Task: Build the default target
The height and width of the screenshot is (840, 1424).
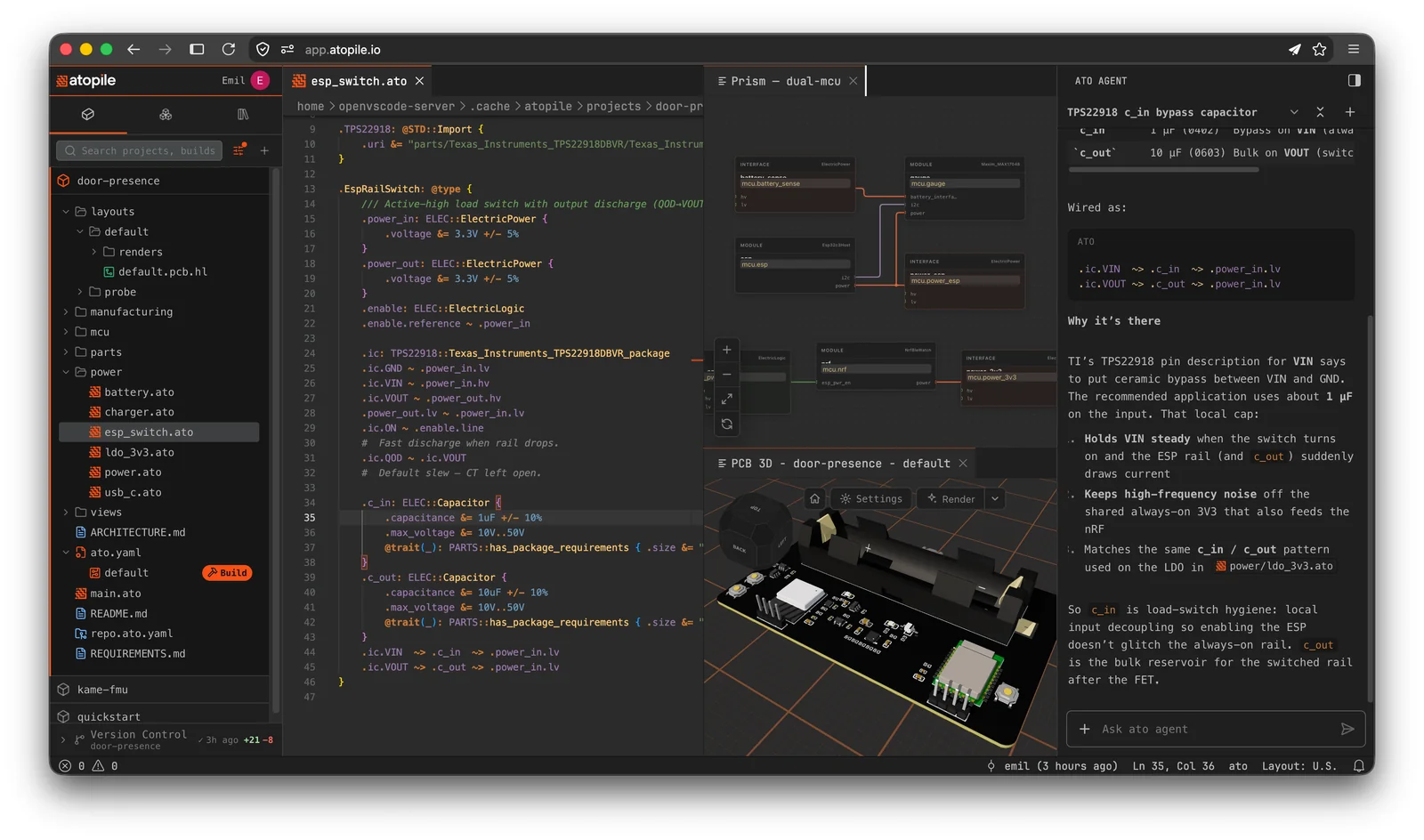Action: pyautogui.click(x=227, y=573)
